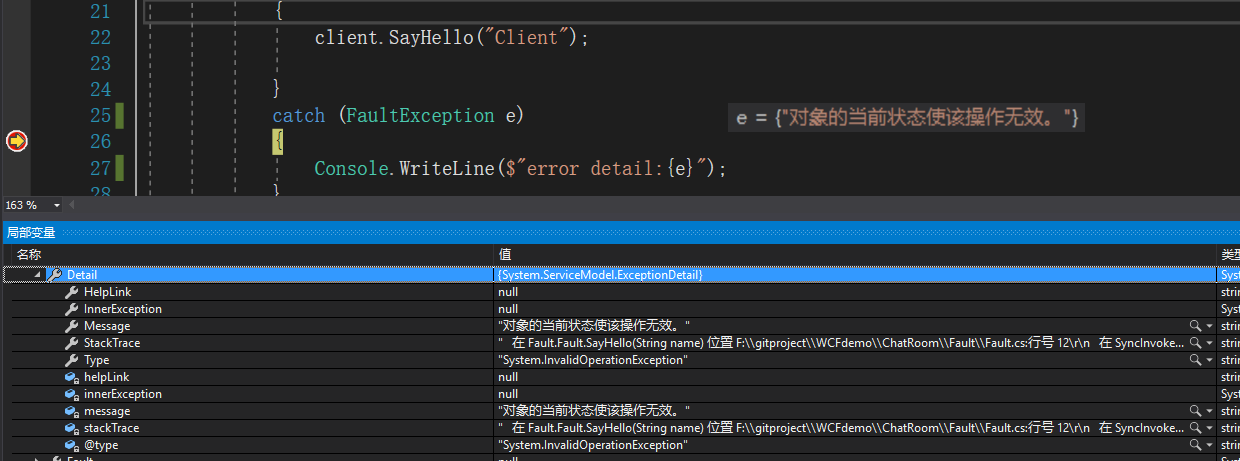Open visualizer dropdown arrow for @type row
Image resolution: width=1240 pixels, height=461 pixels.
click(1208, 445)
